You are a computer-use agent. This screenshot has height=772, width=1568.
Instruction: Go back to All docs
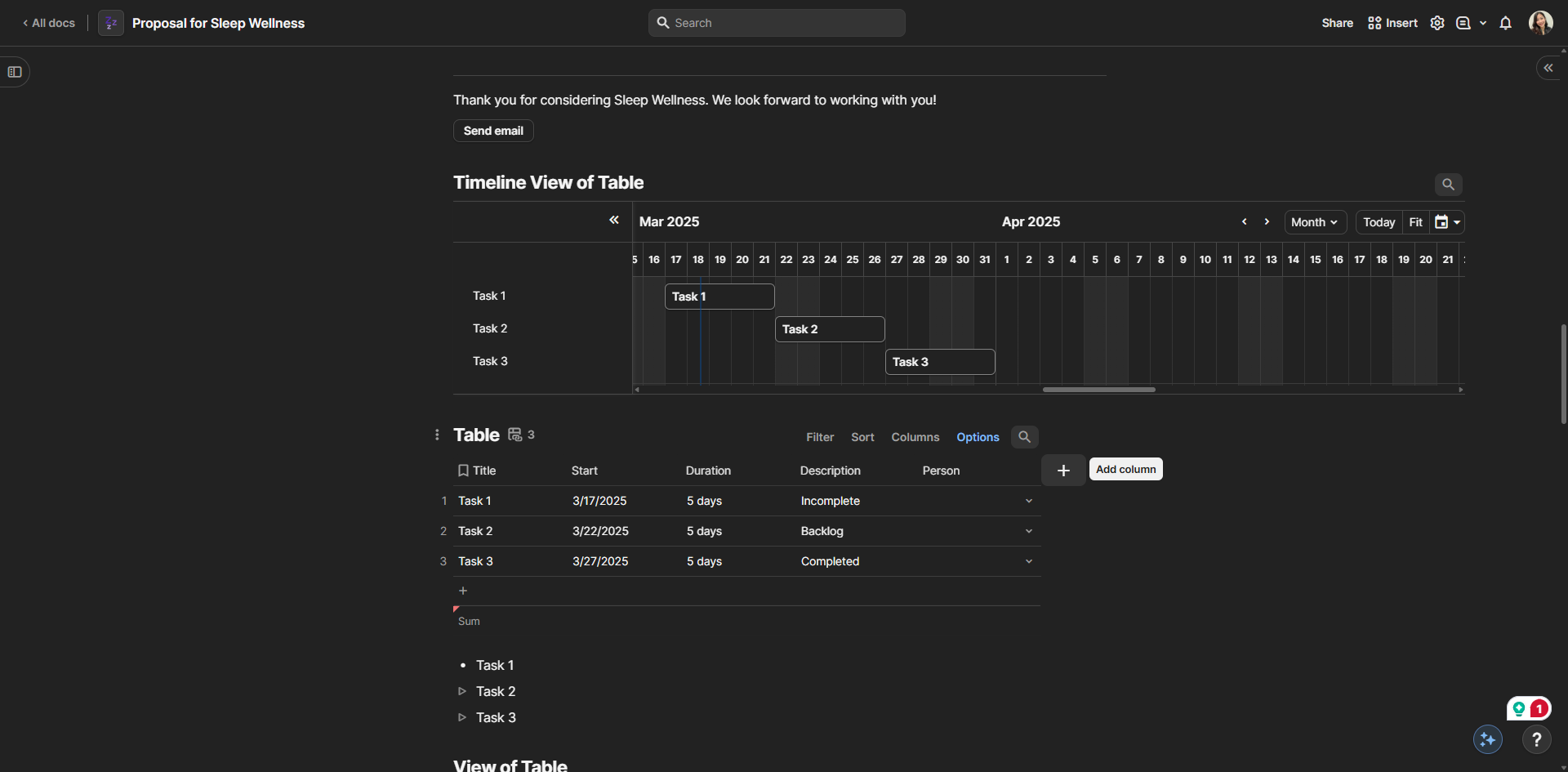point(49,23)
